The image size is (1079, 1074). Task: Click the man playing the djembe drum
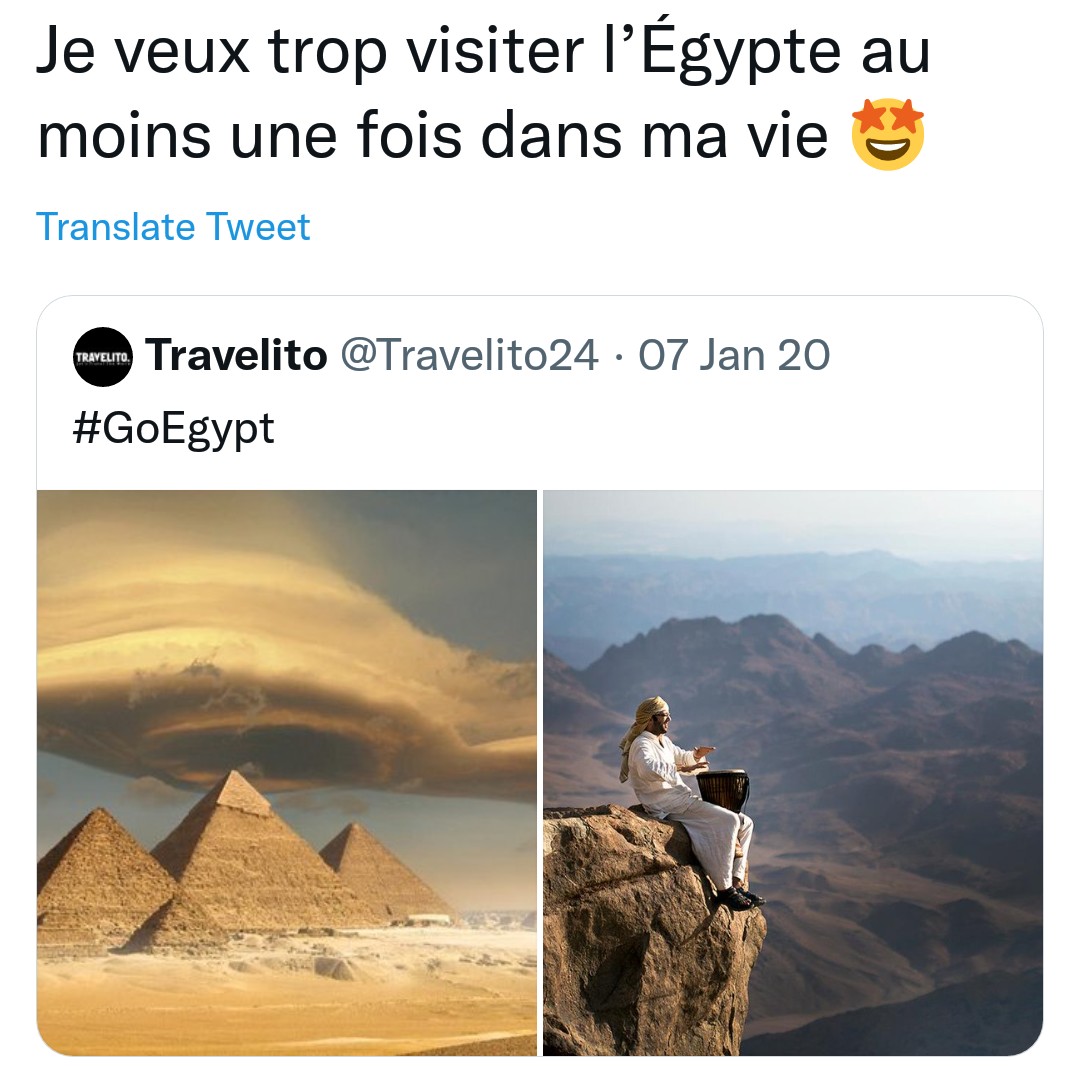(x=690, y=802)
